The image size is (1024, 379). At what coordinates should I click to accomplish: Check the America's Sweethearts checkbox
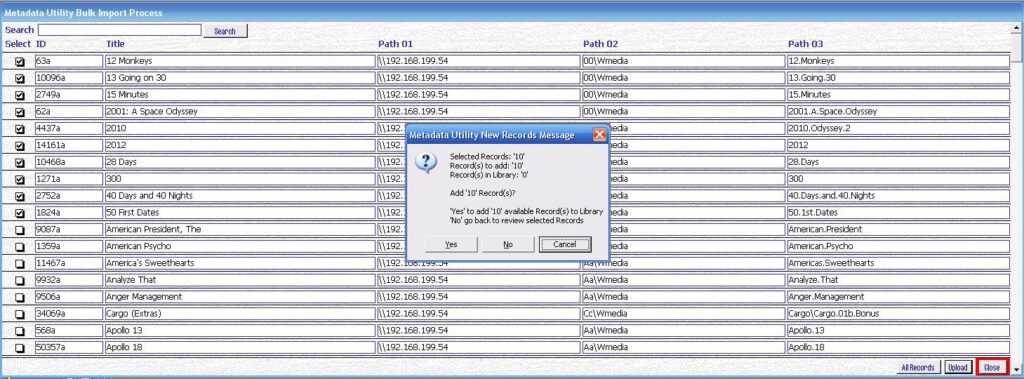pos(20,264)
